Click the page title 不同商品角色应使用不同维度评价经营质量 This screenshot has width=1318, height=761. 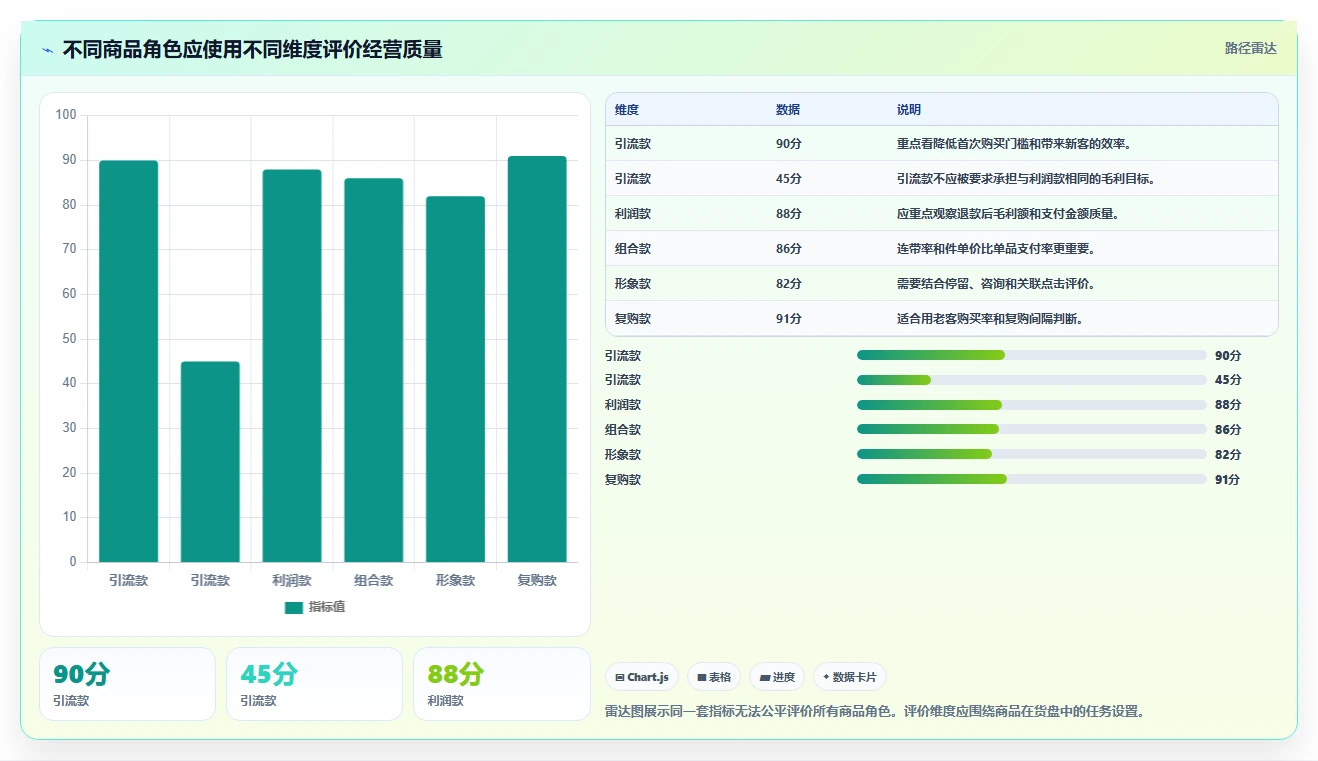[252, 49]
